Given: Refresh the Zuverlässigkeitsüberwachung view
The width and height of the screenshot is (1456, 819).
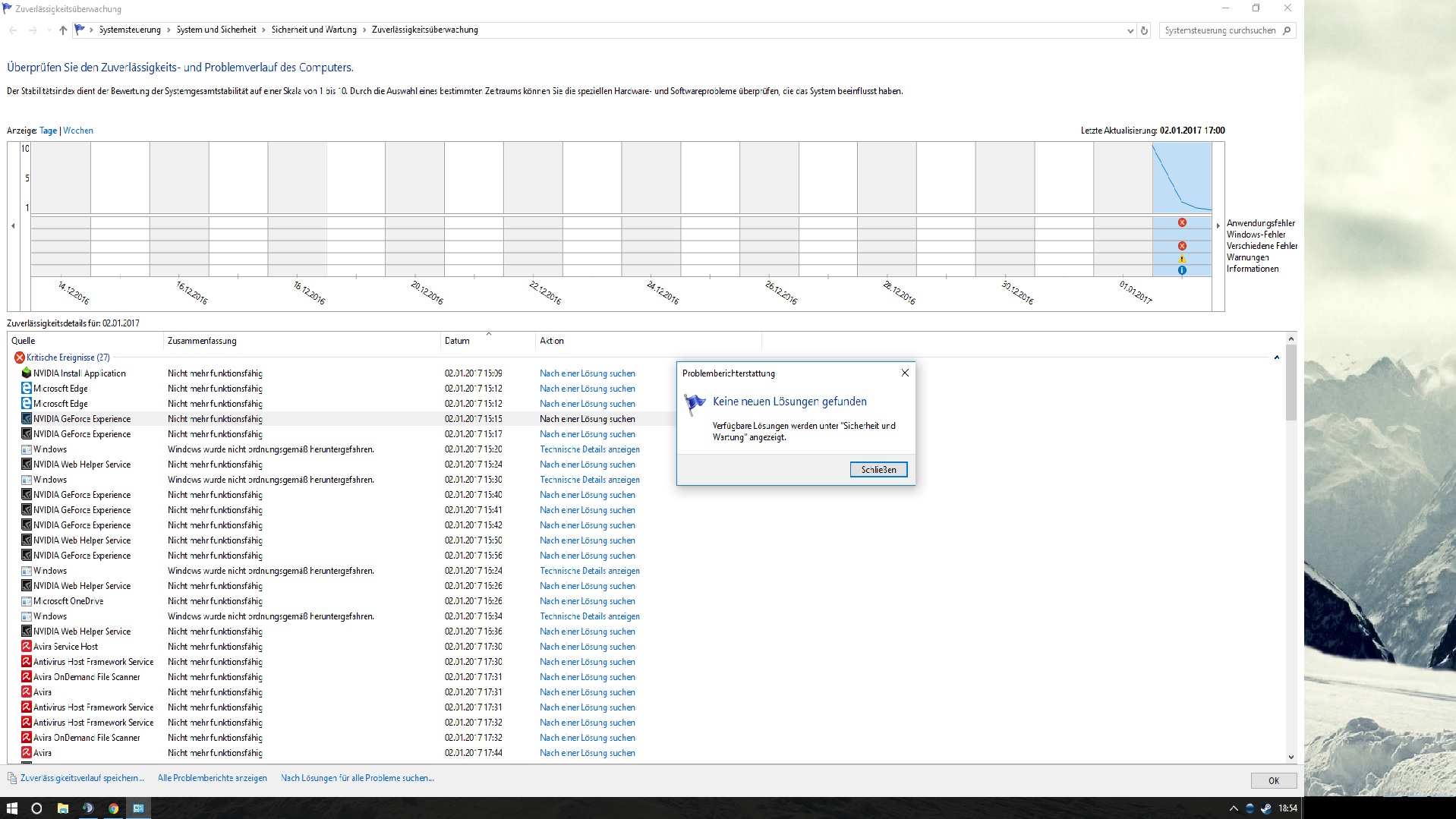Looking at the screenshot, I should click(x=1145, y=30).
